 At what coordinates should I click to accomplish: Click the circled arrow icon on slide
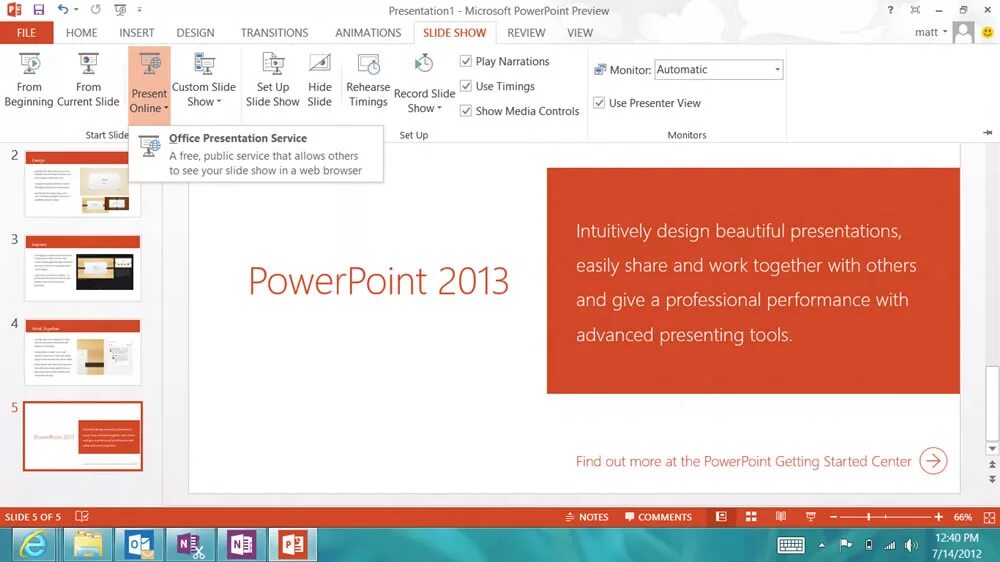pos(933,461)
